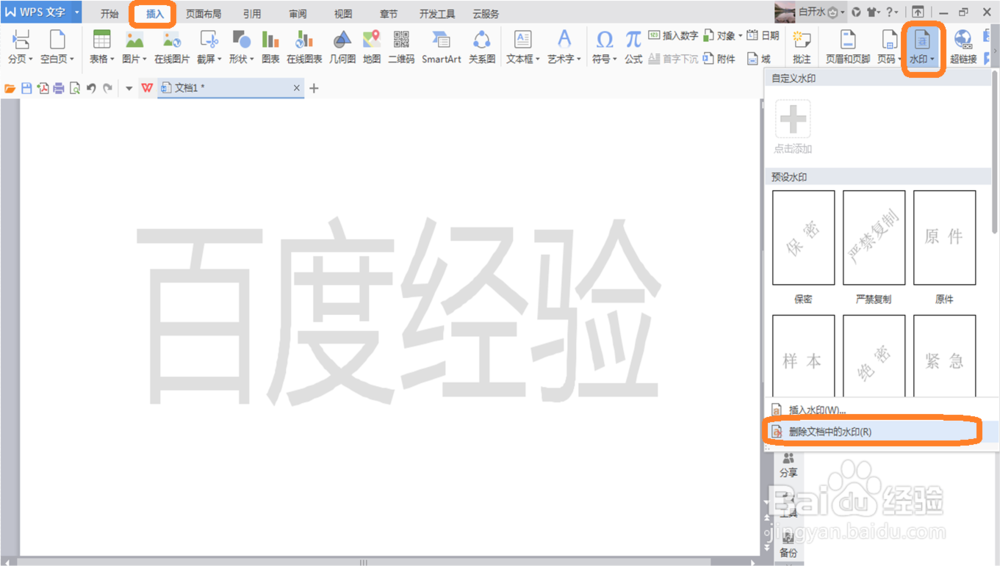Click the share (分享) sidebar button
This screenshot has height=566, width=1000.
pos(788,466)
